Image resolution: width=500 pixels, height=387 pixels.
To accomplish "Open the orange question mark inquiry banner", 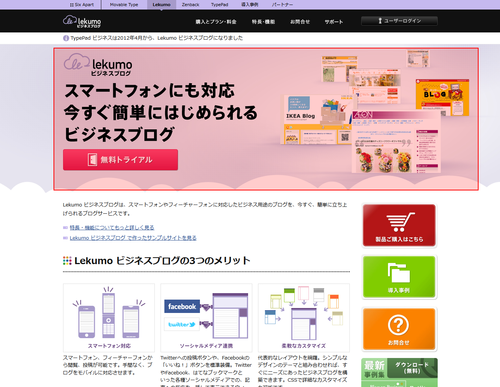I will 399,329.
